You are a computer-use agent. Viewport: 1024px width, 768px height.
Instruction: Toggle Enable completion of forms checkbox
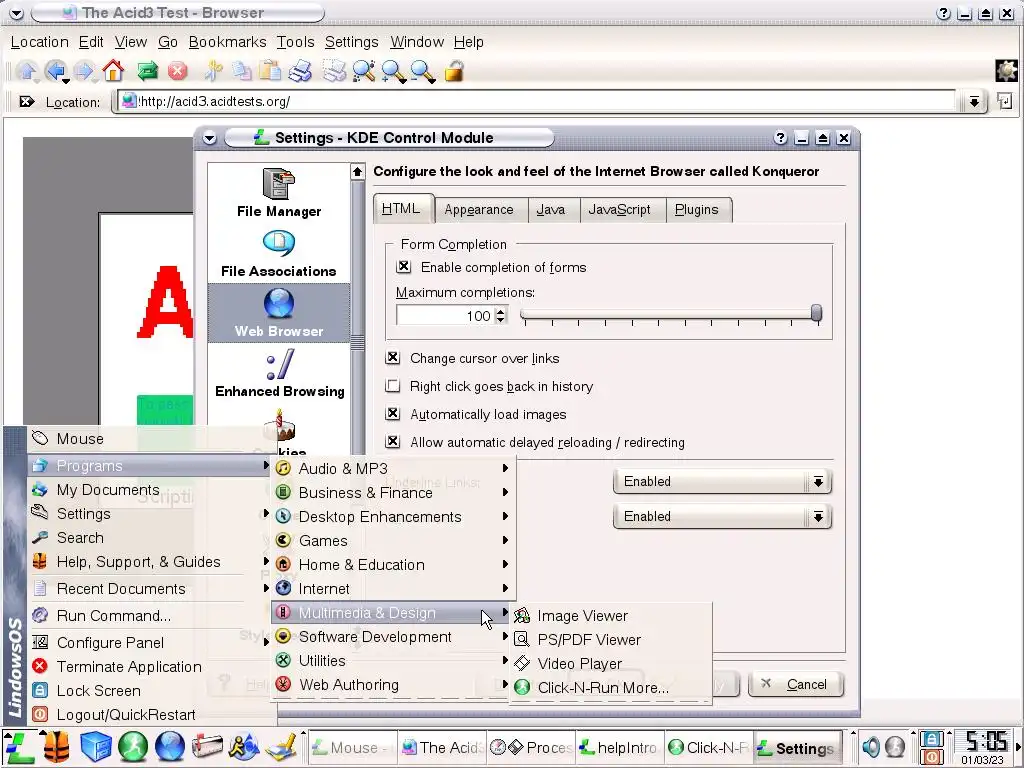(x=404, y=266)
